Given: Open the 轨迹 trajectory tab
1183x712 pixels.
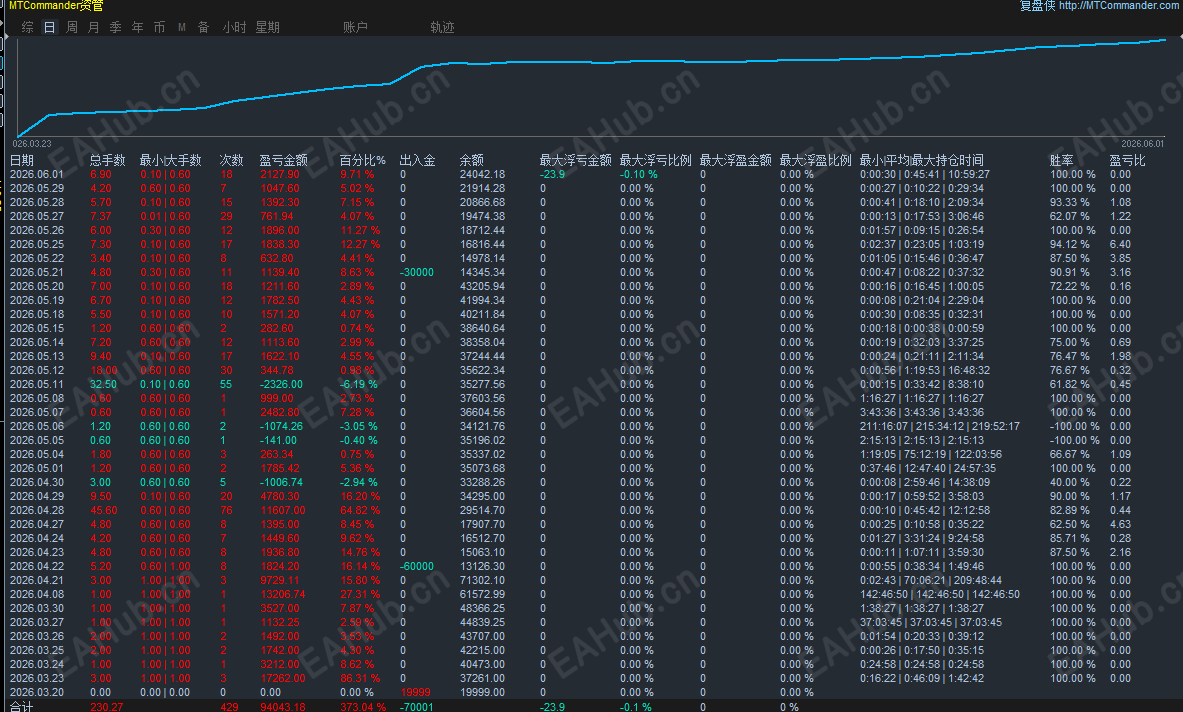Looking at the screenshot, I should tap(442, 27).
